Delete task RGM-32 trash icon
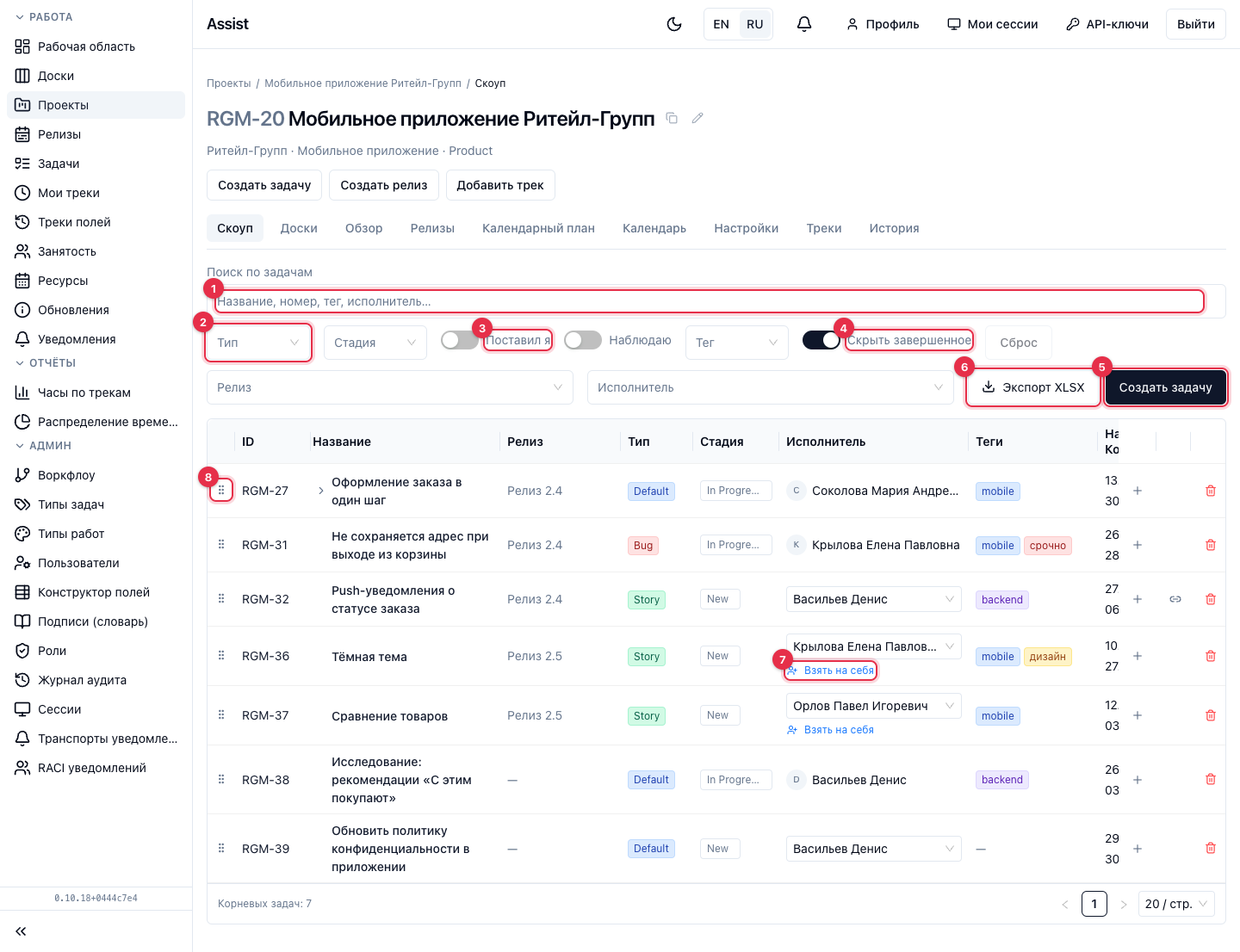Viewport: 1240px width, 952px height. tap(1211, 599)
